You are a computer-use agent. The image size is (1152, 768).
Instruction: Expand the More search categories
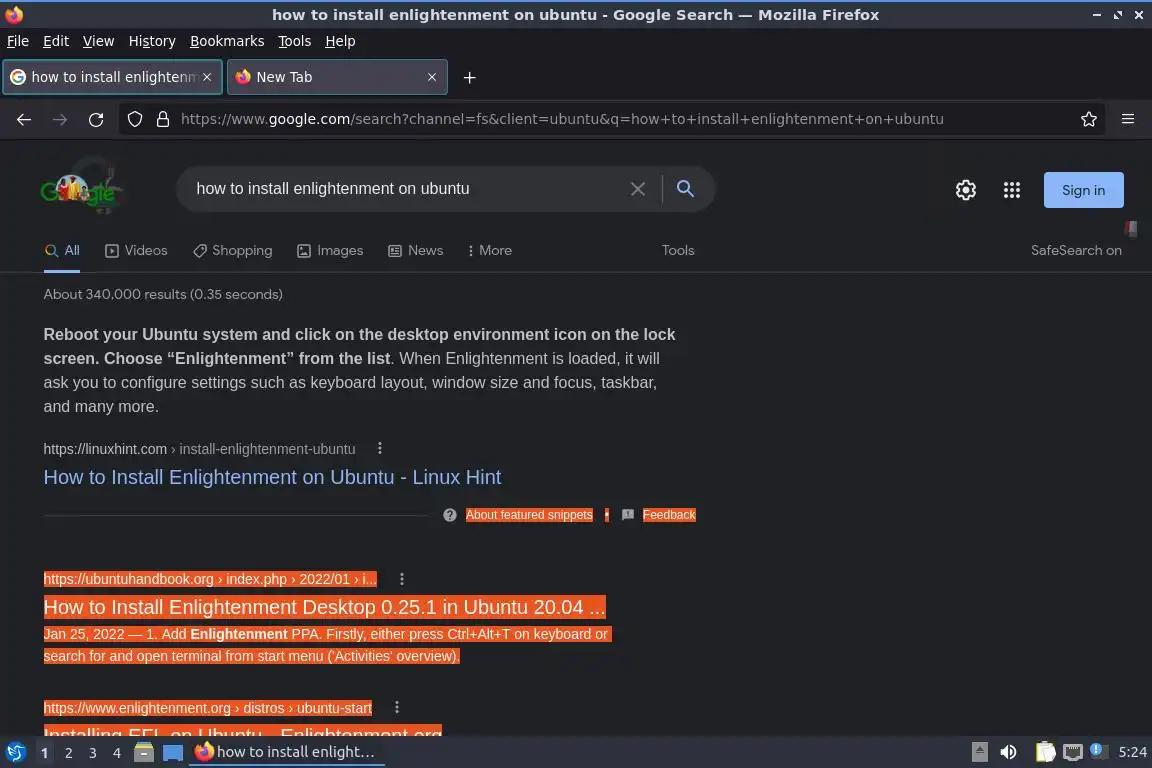489,251
